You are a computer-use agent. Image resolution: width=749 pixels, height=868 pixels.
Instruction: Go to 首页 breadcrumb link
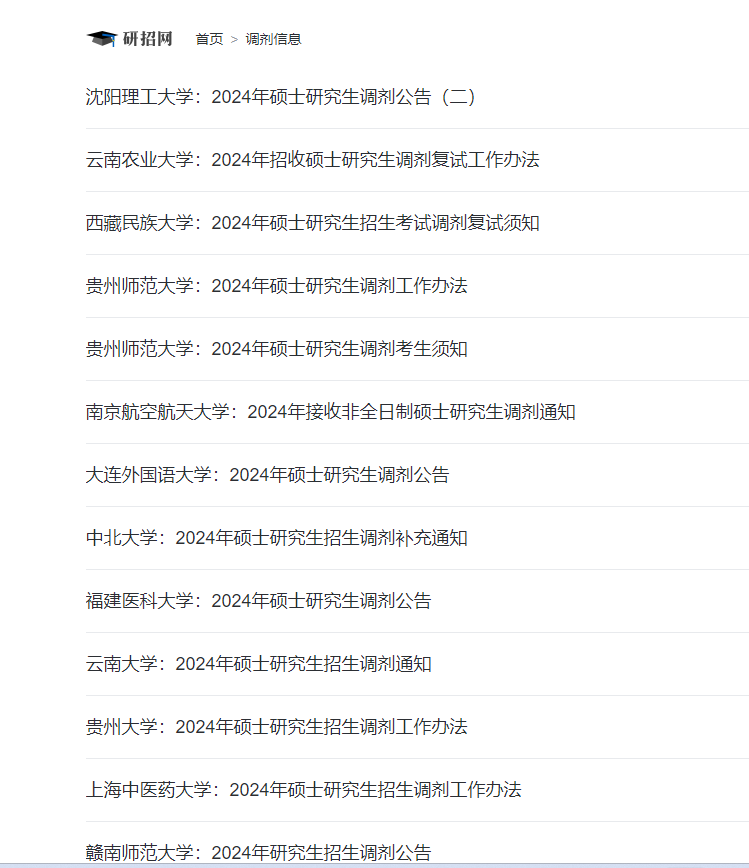[209, 39]
